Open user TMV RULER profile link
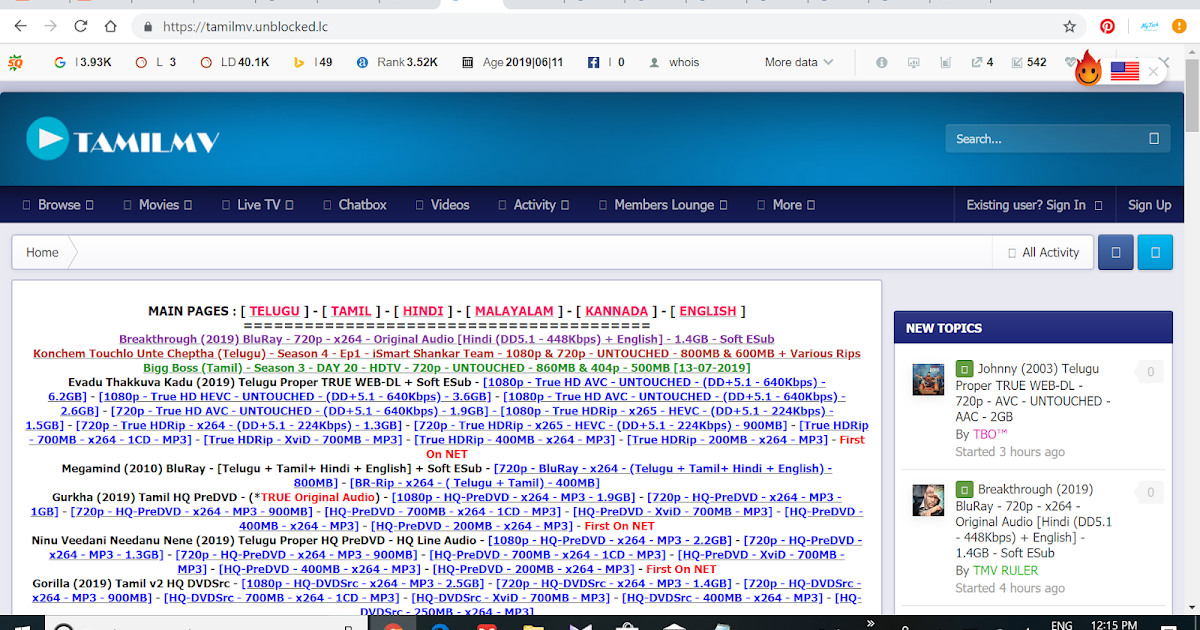Screen dimensions: 1200x630 tap(1005, 570)
